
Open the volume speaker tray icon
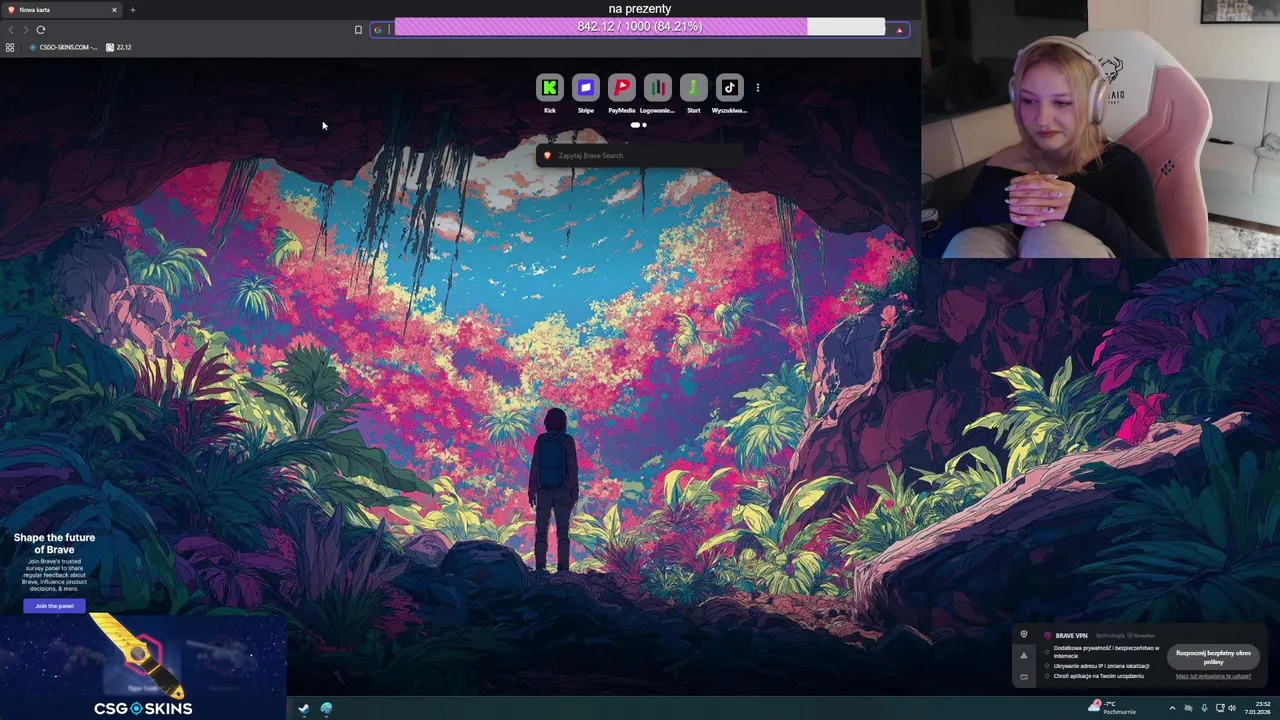point(1231,709)
